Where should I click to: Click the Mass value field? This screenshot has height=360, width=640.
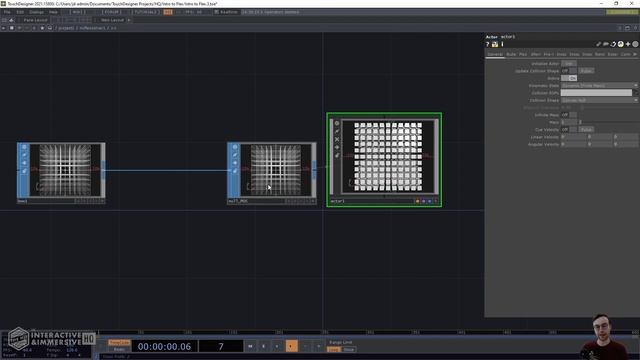[569, 122]
